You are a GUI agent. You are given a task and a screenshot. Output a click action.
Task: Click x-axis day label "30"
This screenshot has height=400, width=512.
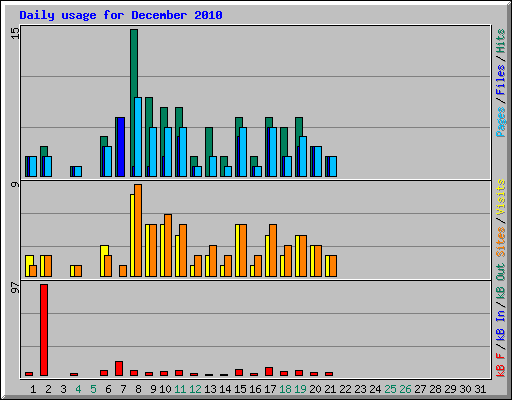click(x=465, y=389)
